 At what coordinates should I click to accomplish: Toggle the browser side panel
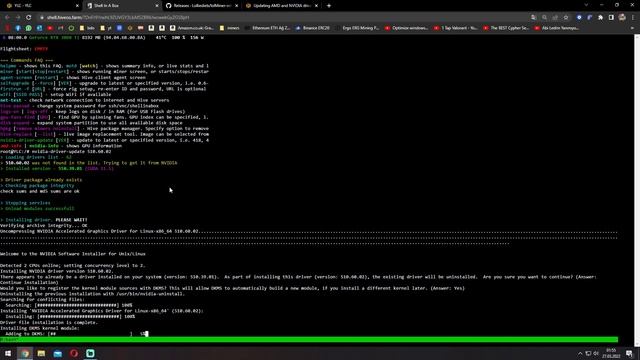click(611, 18)
